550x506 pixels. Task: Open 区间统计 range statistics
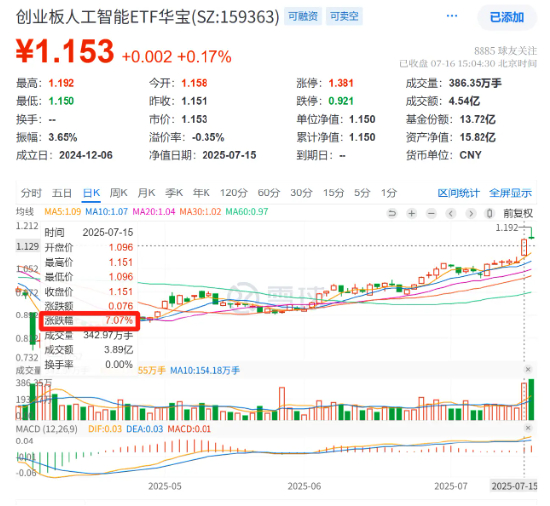point(458,193)
